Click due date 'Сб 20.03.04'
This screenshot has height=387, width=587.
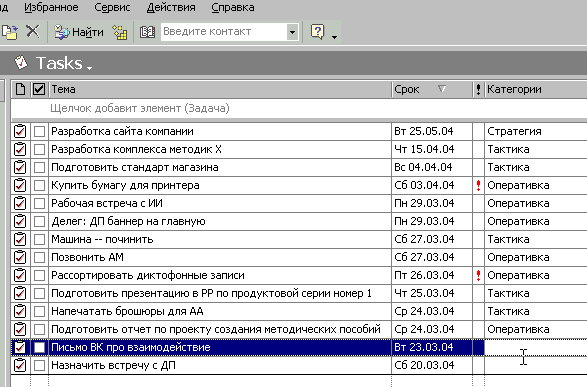(424, 365)
